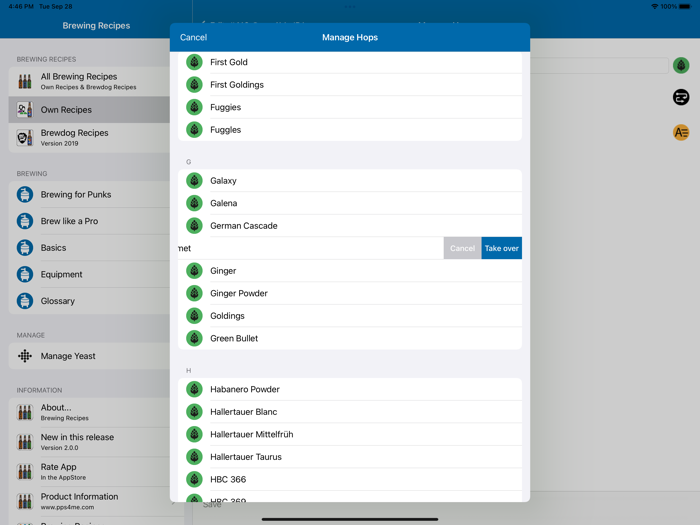Tap the gray Cancel swipe action

pos(462,248)
